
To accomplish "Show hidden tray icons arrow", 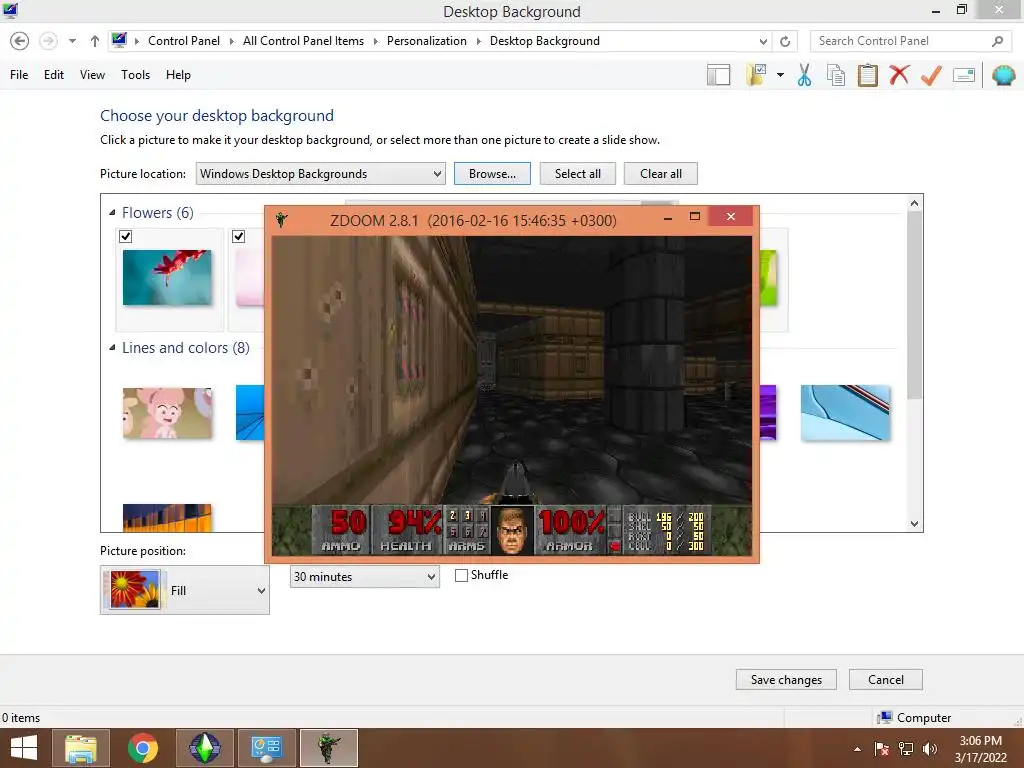I will [857, 749].
